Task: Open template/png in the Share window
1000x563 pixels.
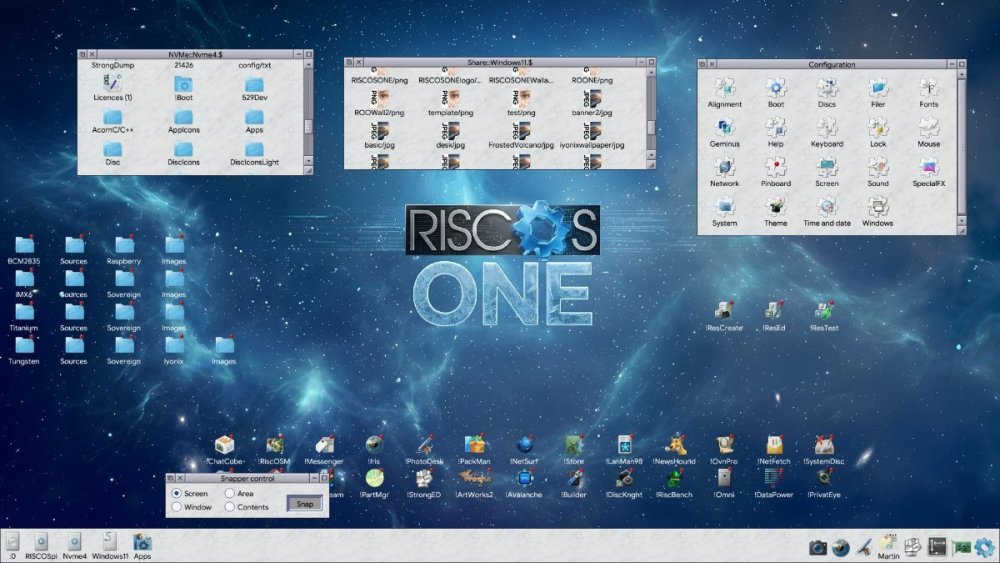Action: pos(450,103)
